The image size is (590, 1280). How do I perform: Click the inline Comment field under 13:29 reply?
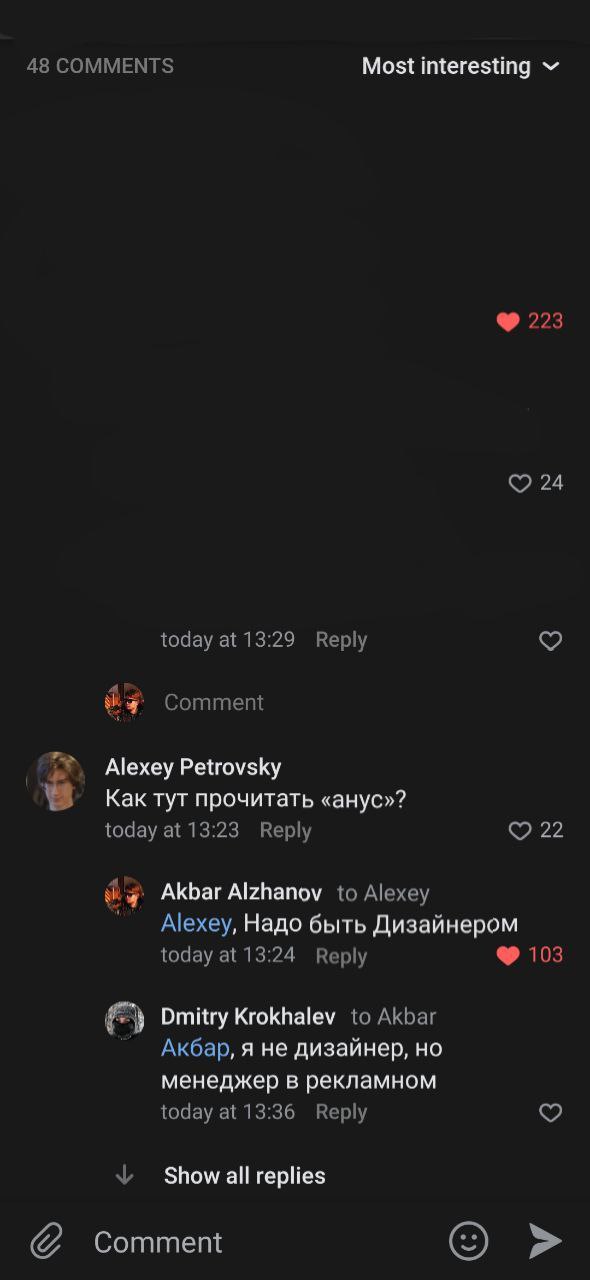pyautogui.click(x=214, y=702)
